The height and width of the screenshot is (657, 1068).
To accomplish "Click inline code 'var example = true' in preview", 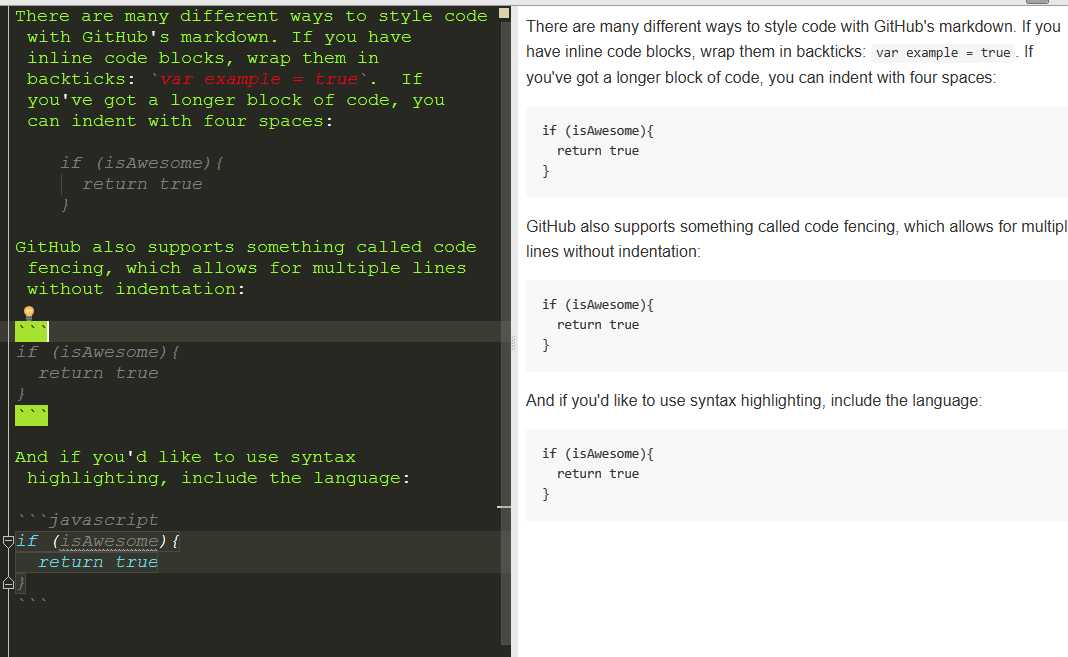I will (943, 52).
